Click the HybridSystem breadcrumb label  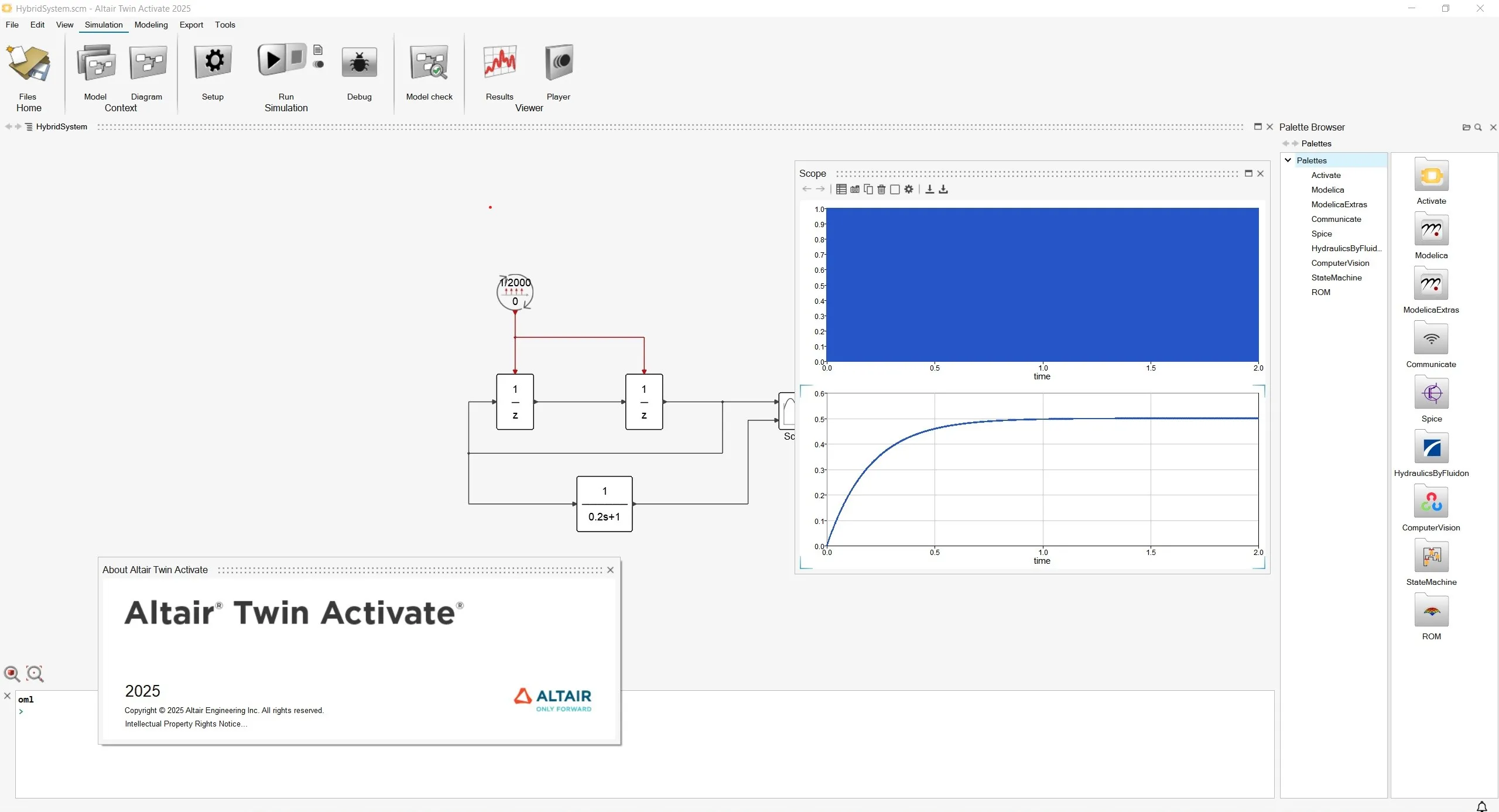(x=61, y=126)
